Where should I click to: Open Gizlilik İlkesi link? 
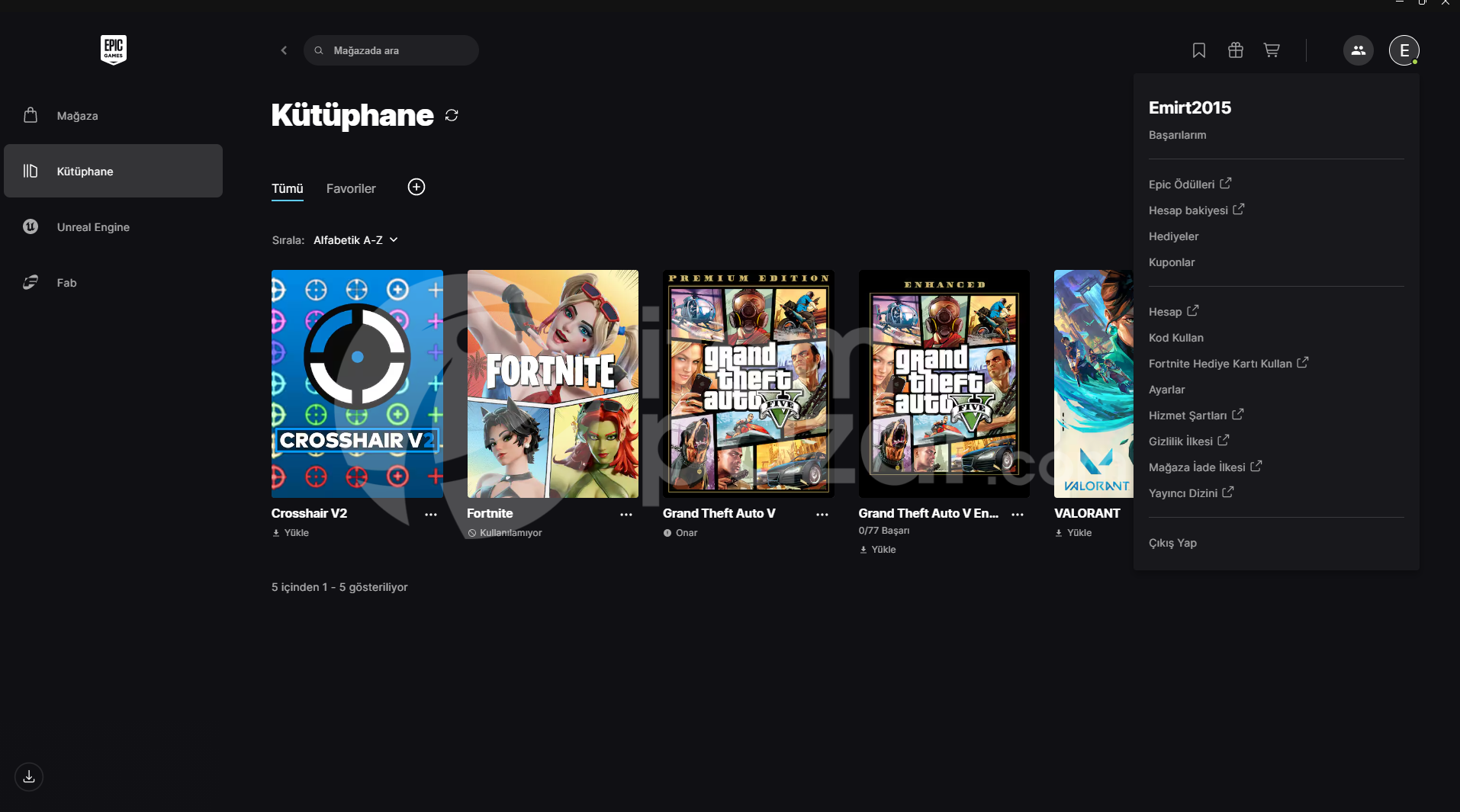[x=1188, y=441]
